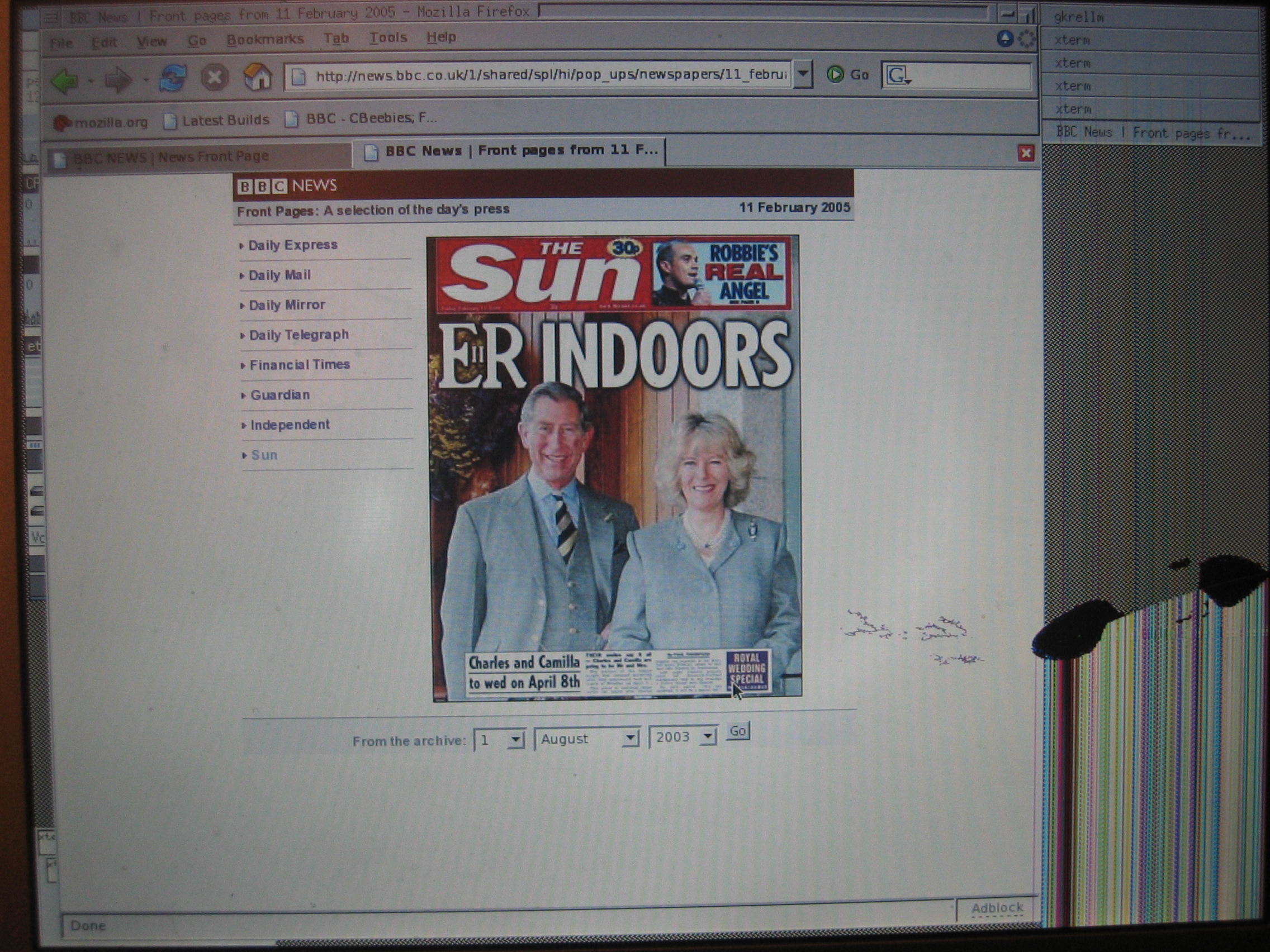Expand the URL bar history dropdown

click(803, 74)
